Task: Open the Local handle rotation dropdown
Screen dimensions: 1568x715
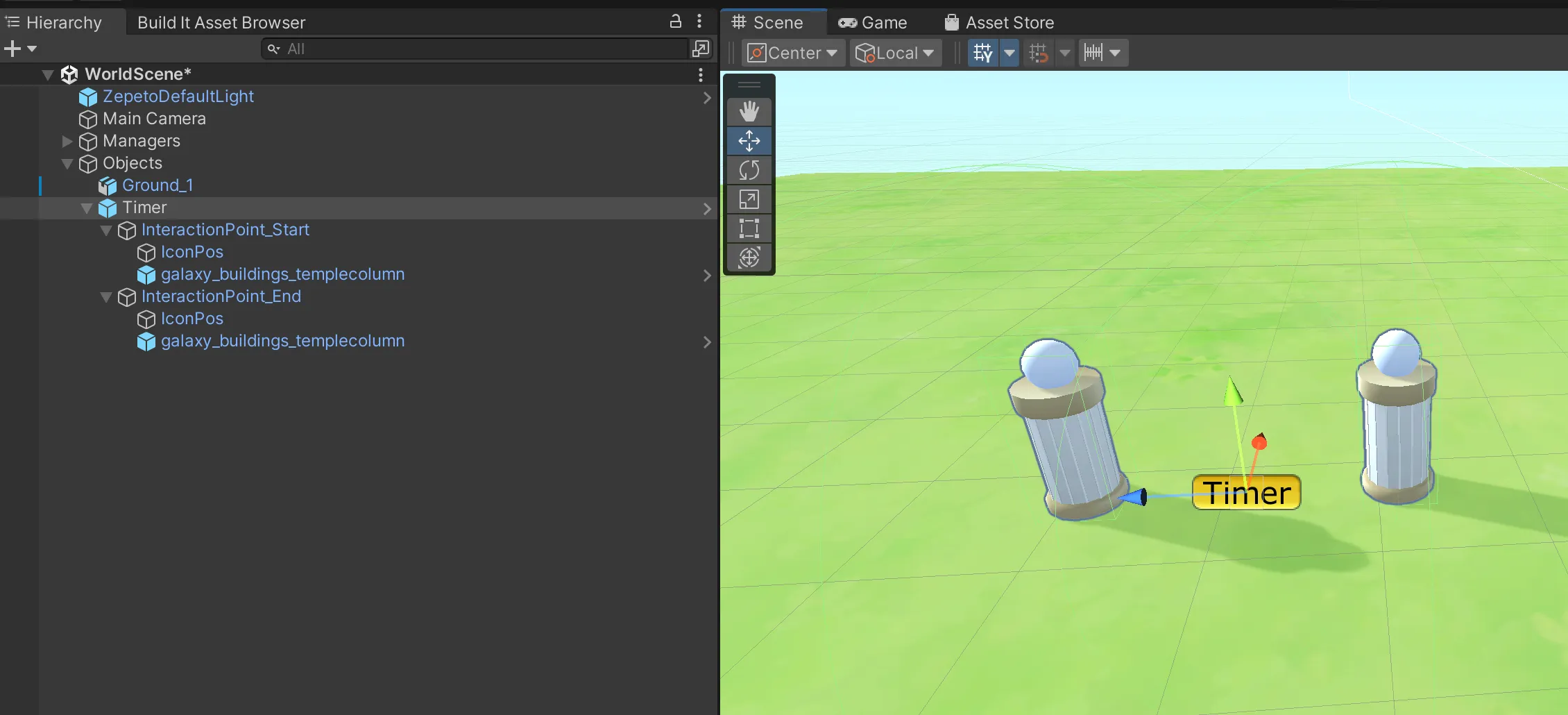Action: point(896,53)
